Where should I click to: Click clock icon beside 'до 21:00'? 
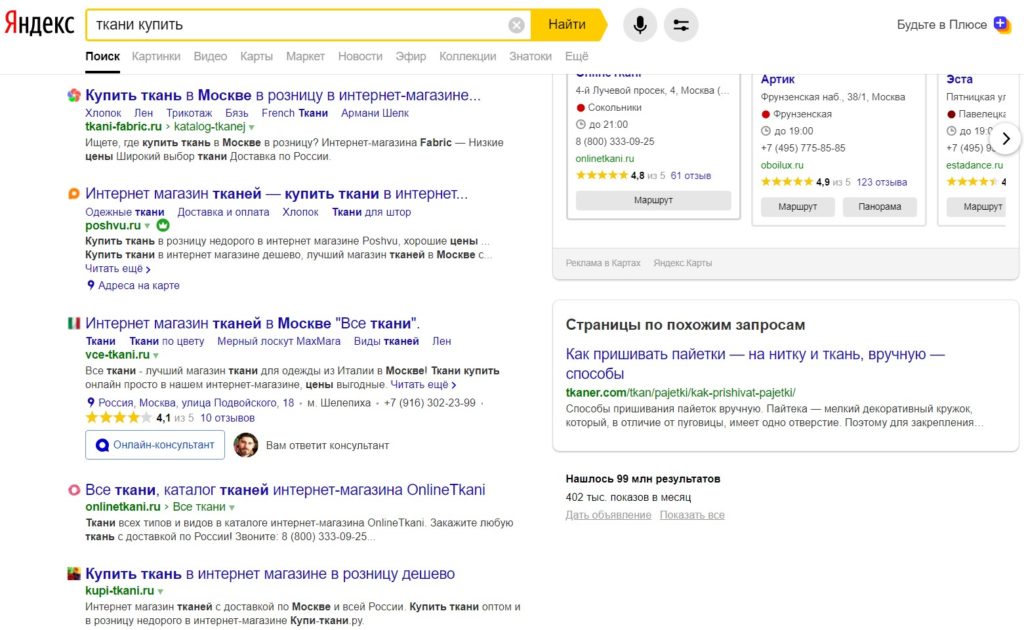580,125
